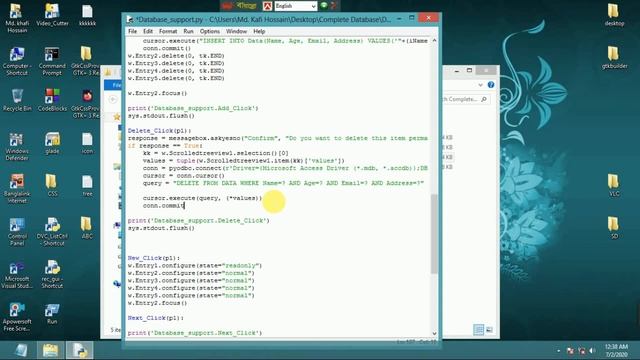Click the Python IDLE taskbar button
The width and height of the screenshot is (640, 360).
click(80, 350)
